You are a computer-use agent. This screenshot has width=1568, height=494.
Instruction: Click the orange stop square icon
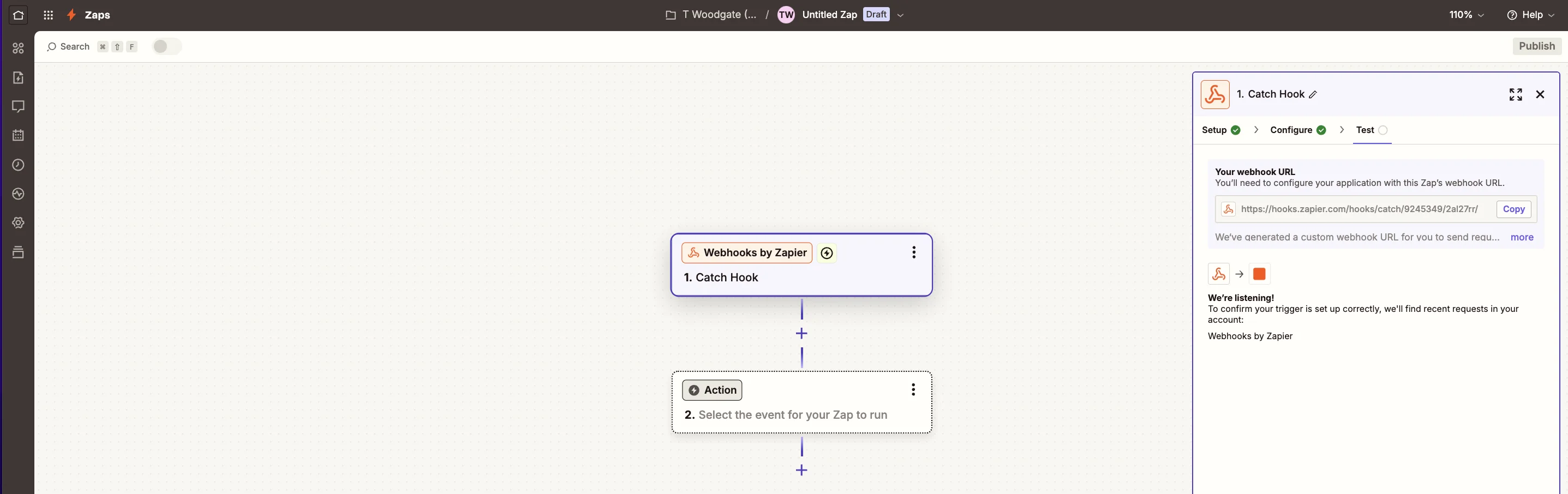click(1259, 274)
